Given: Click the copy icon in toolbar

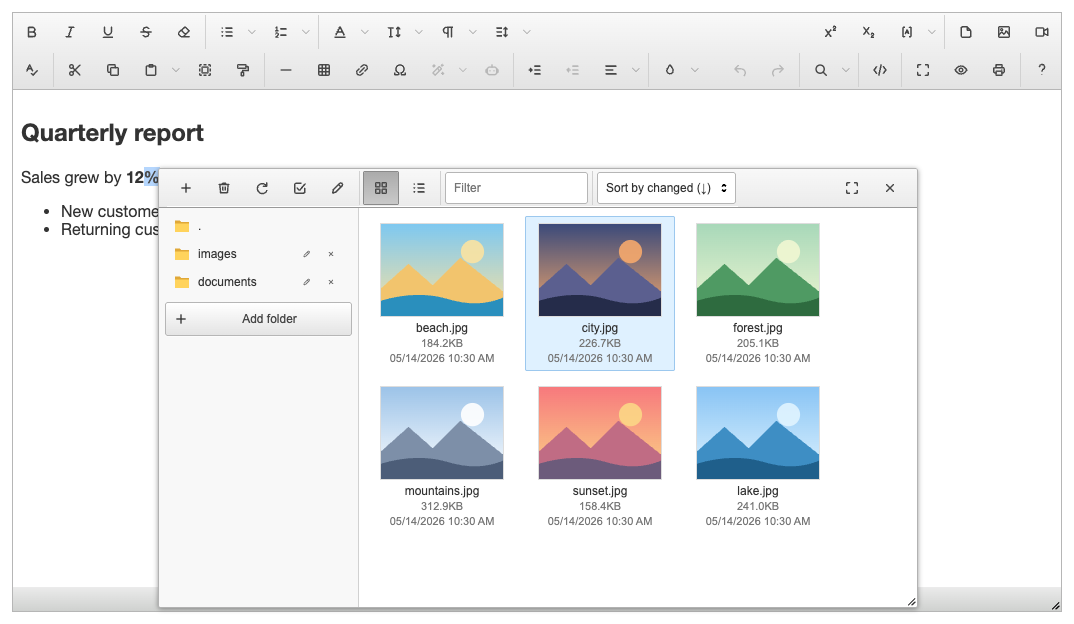Looking at the screenshot, I should 113,70.
